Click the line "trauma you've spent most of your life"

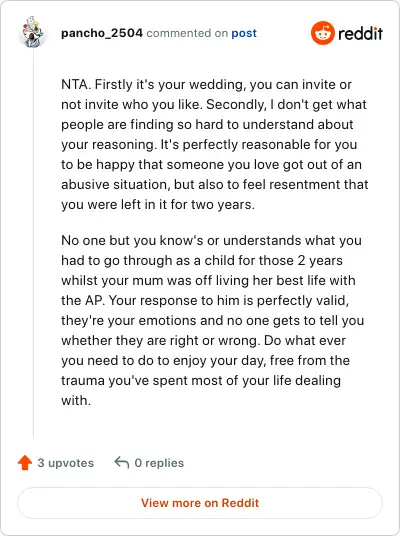click(x=201, y=380)
